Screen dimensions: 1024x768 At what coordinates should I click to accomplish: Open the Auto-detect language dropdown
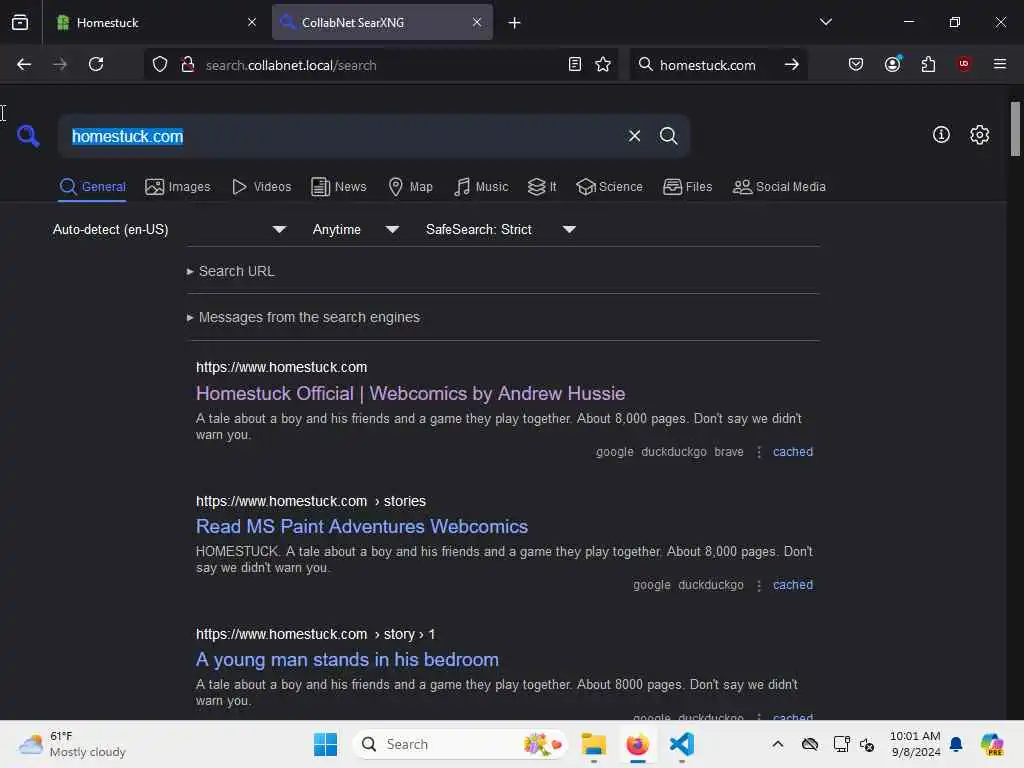point(169,229)
